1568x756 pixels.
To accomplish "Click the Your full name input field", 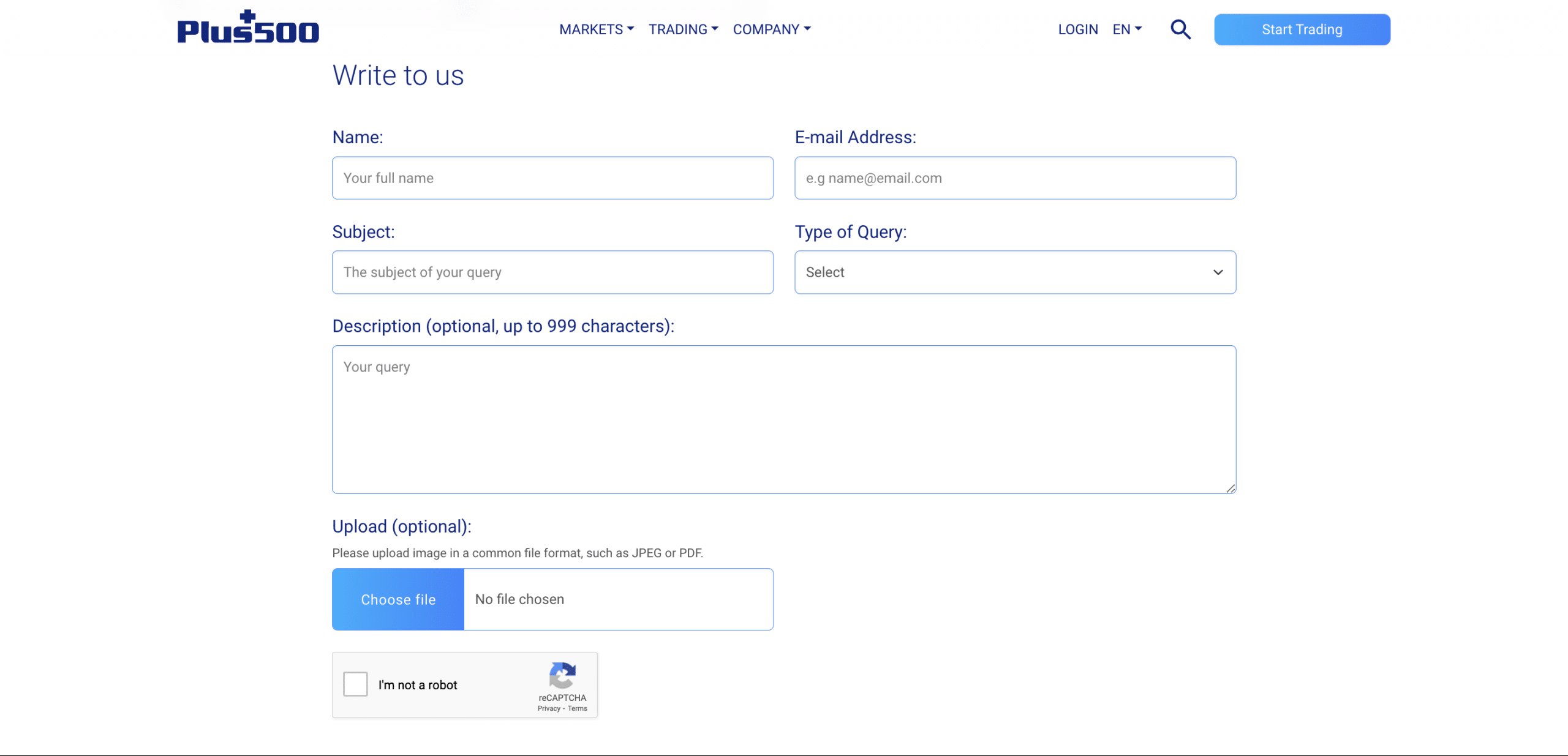I will click(552, 178).
